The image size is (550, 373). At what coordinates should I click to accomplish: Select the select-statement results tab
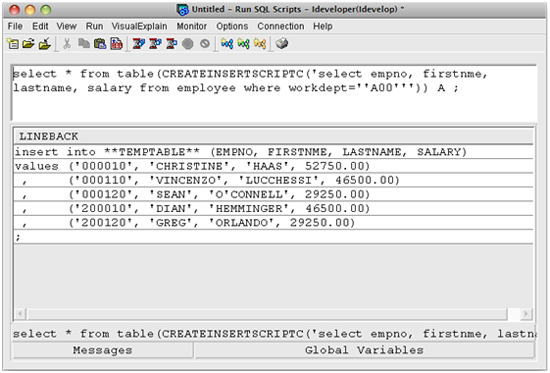[274, 334]
